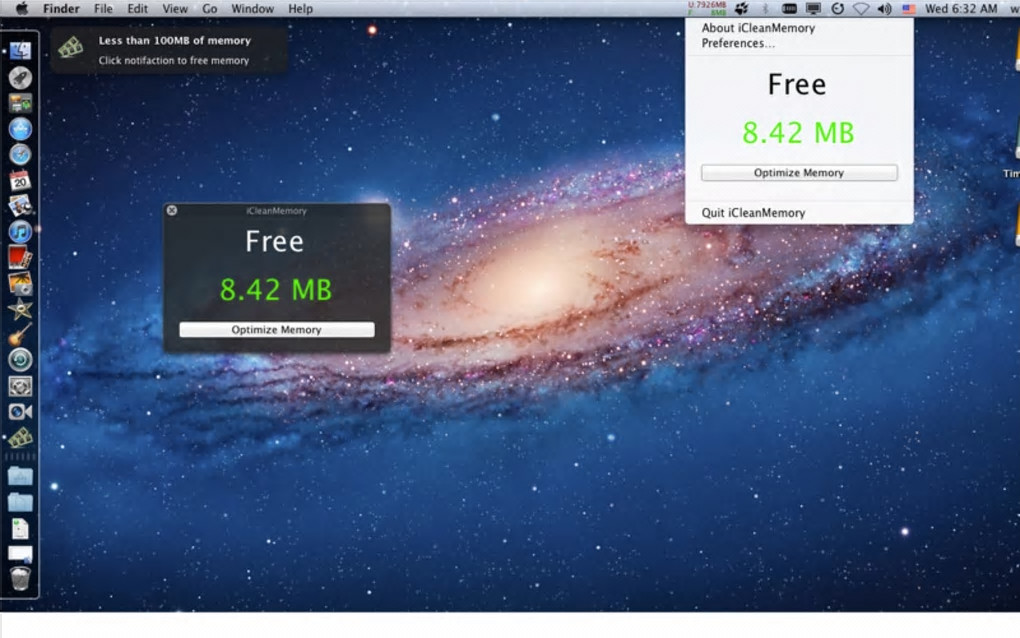Launch iTunes music note icon

pos(20,232)
